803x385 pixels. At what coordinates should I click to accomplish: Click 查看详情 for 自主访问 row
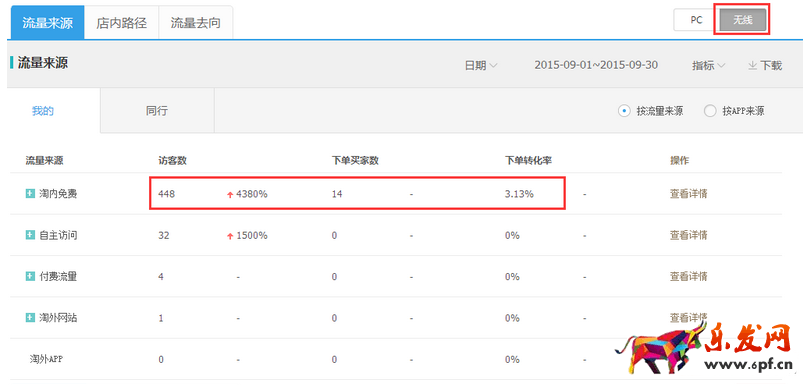pyautogui.click(x=688, y=236)
